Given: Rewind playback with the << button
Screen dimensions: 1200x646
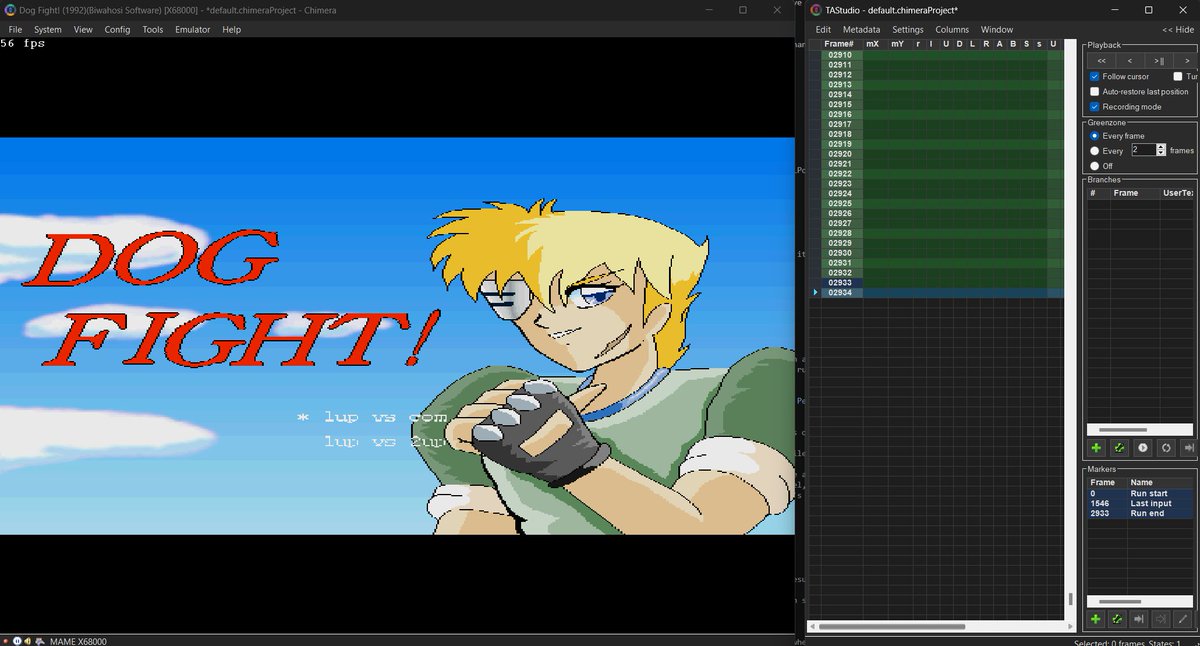Looking at the screenshot, I should 1101,60.
